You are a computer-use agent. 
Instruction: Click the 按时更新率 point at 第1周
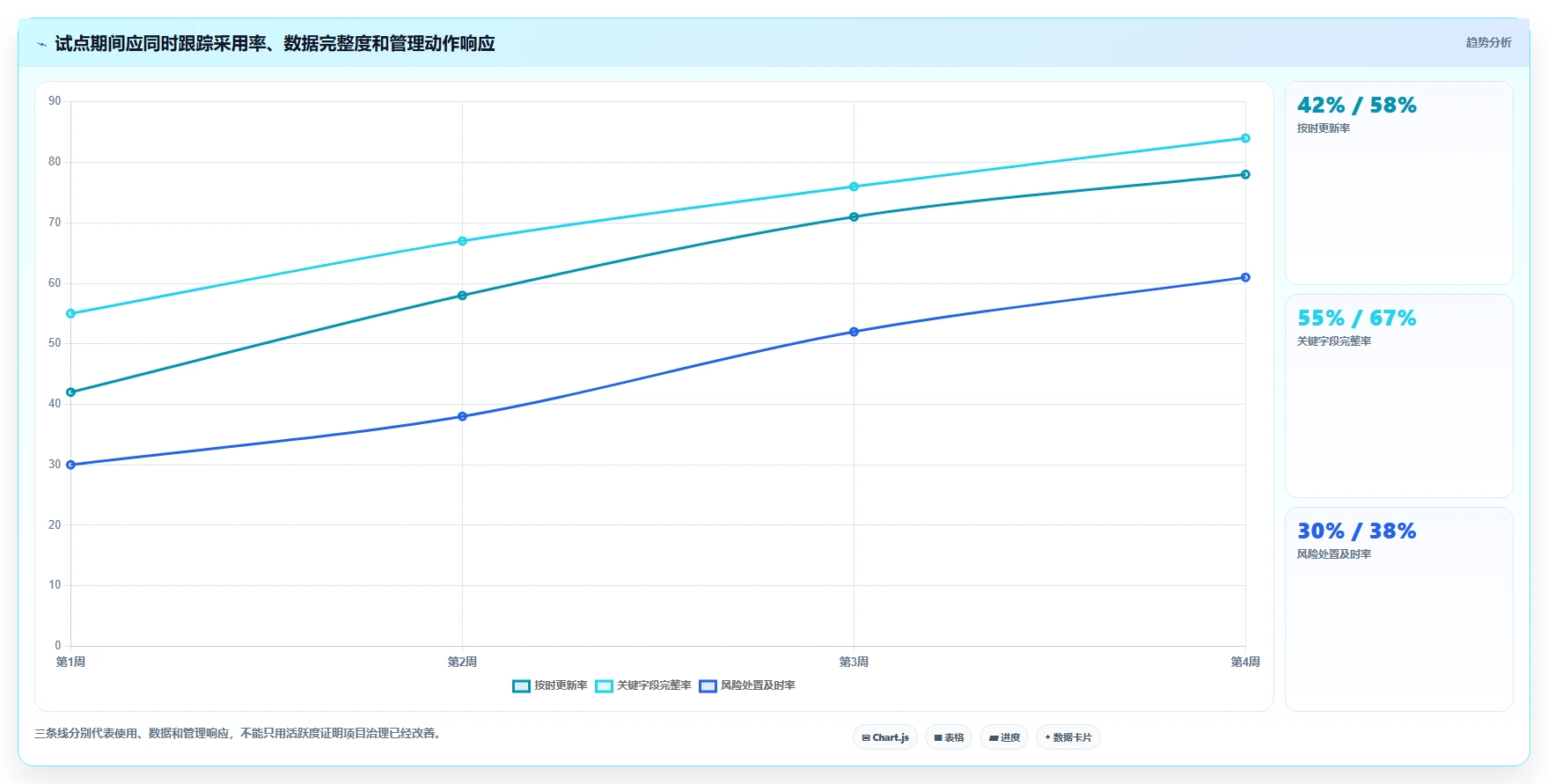click(71, 392)
